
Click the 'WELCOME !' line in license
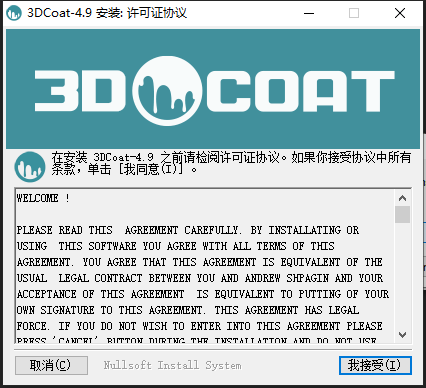coord(43,198)
